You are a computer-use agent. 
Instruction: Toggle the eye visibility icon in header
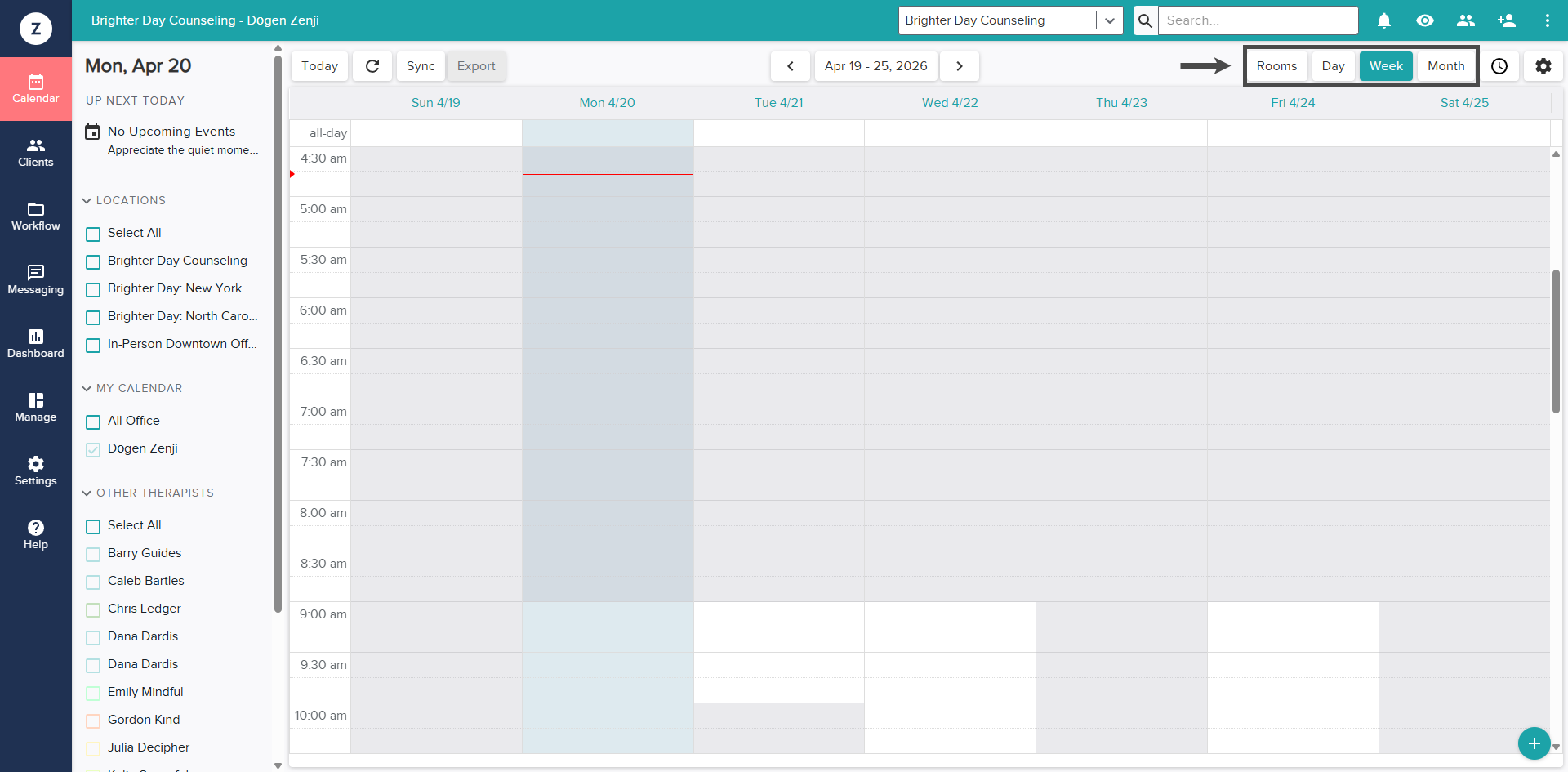point(1425,20)
